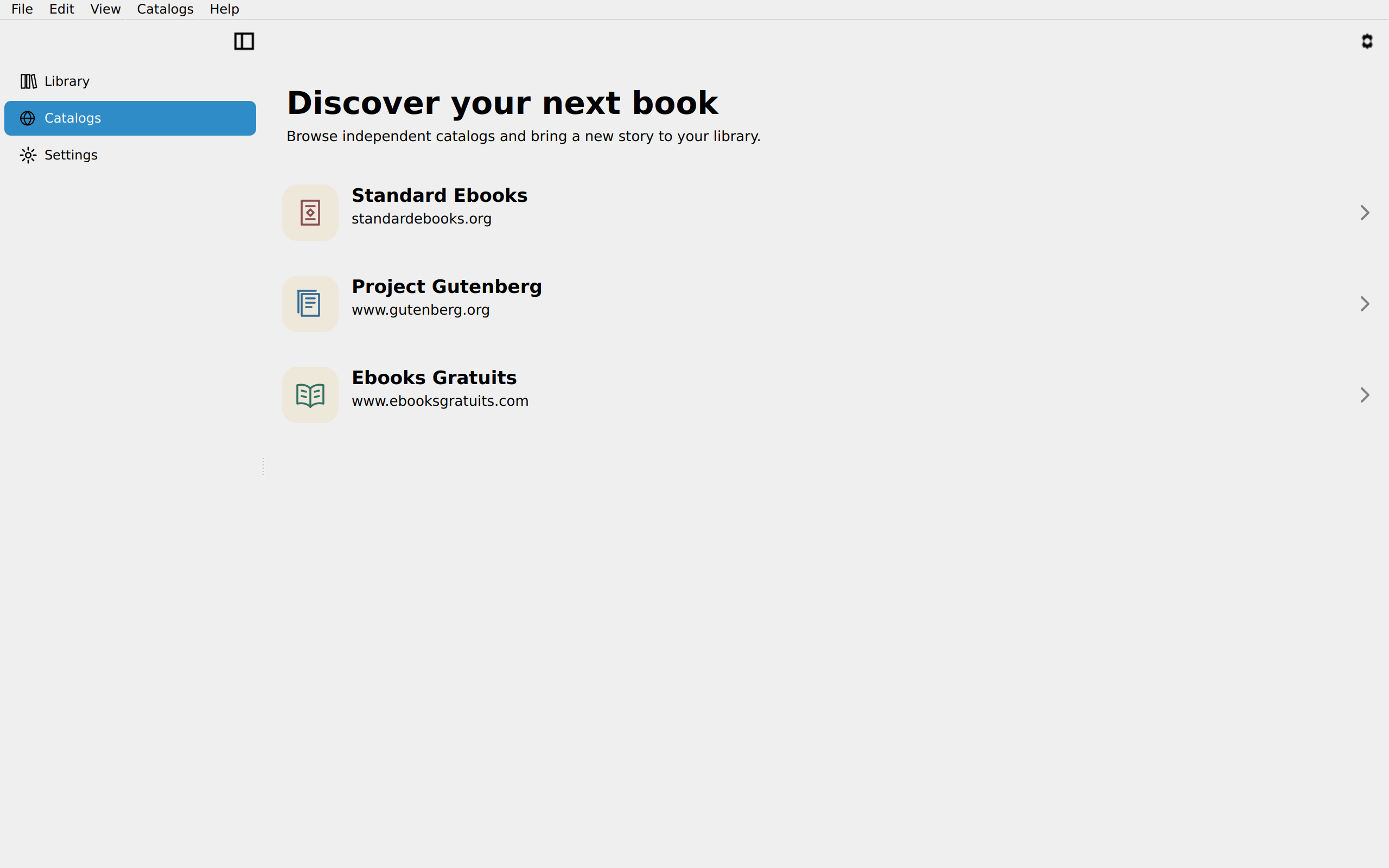
Task: Open the gear settings icon at top right
Action: click(x=1367, y=41)
